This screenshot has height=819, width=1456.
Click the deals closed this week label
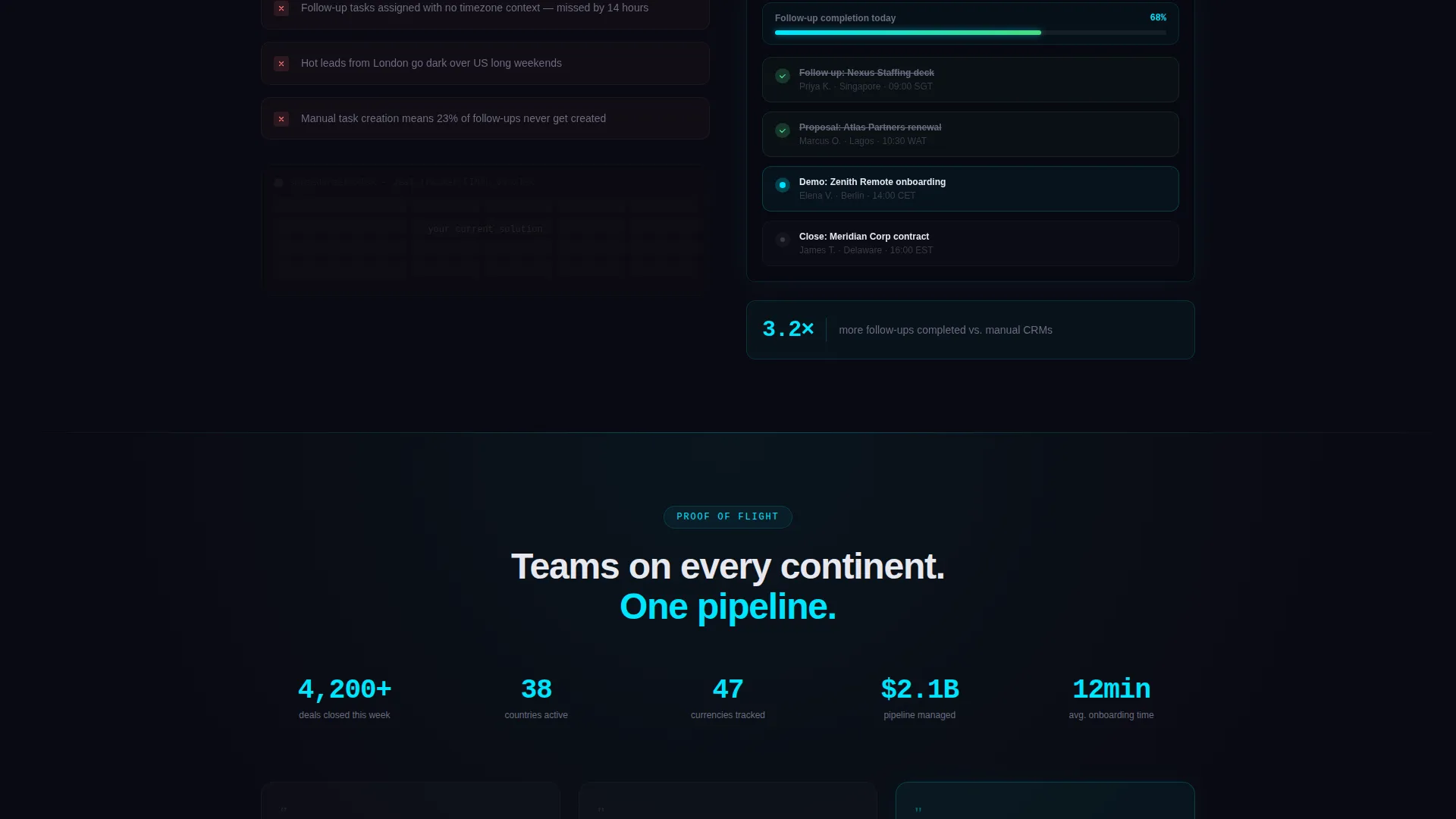click(344, 715)
